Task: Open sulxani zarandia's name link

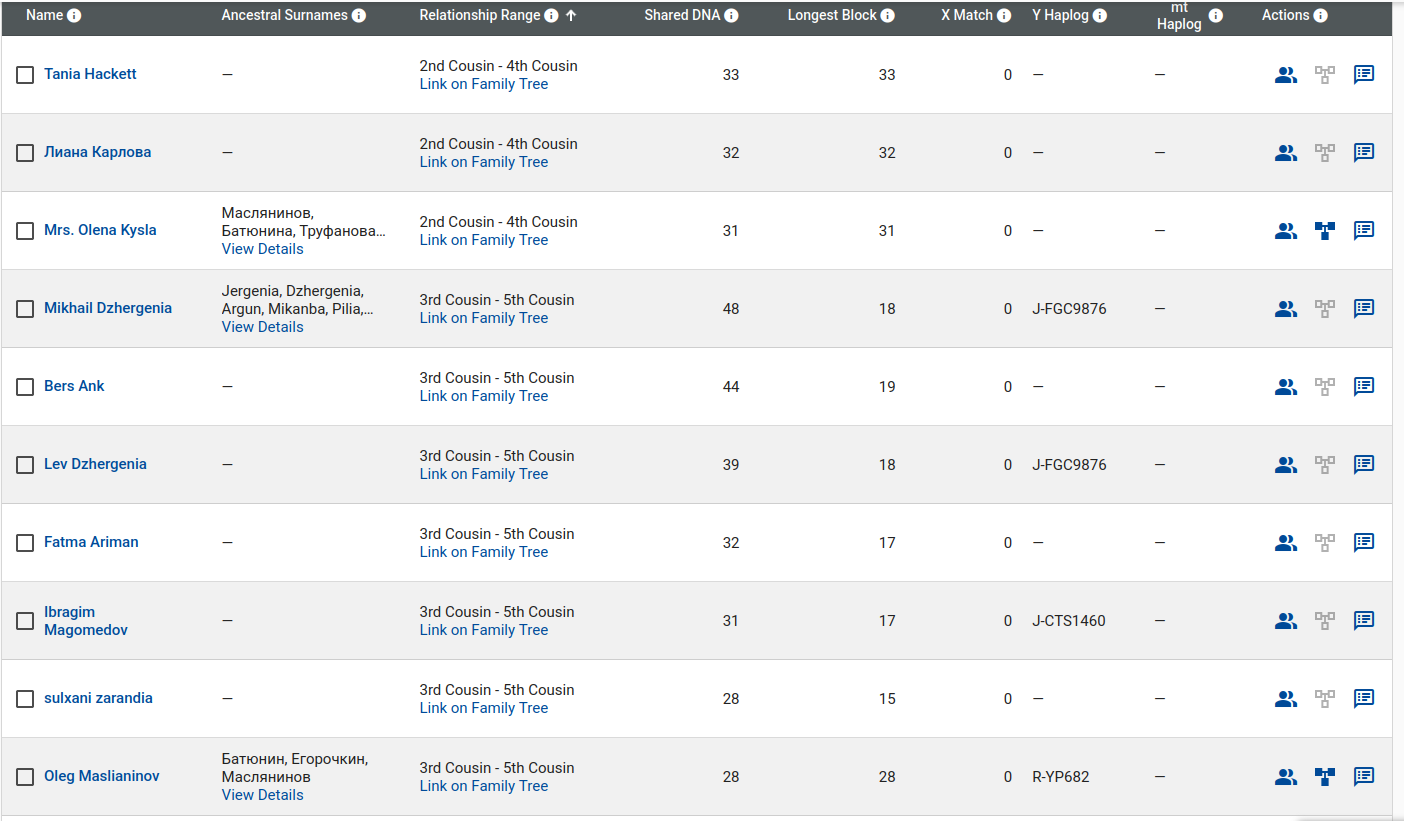Action: [98, 698]
